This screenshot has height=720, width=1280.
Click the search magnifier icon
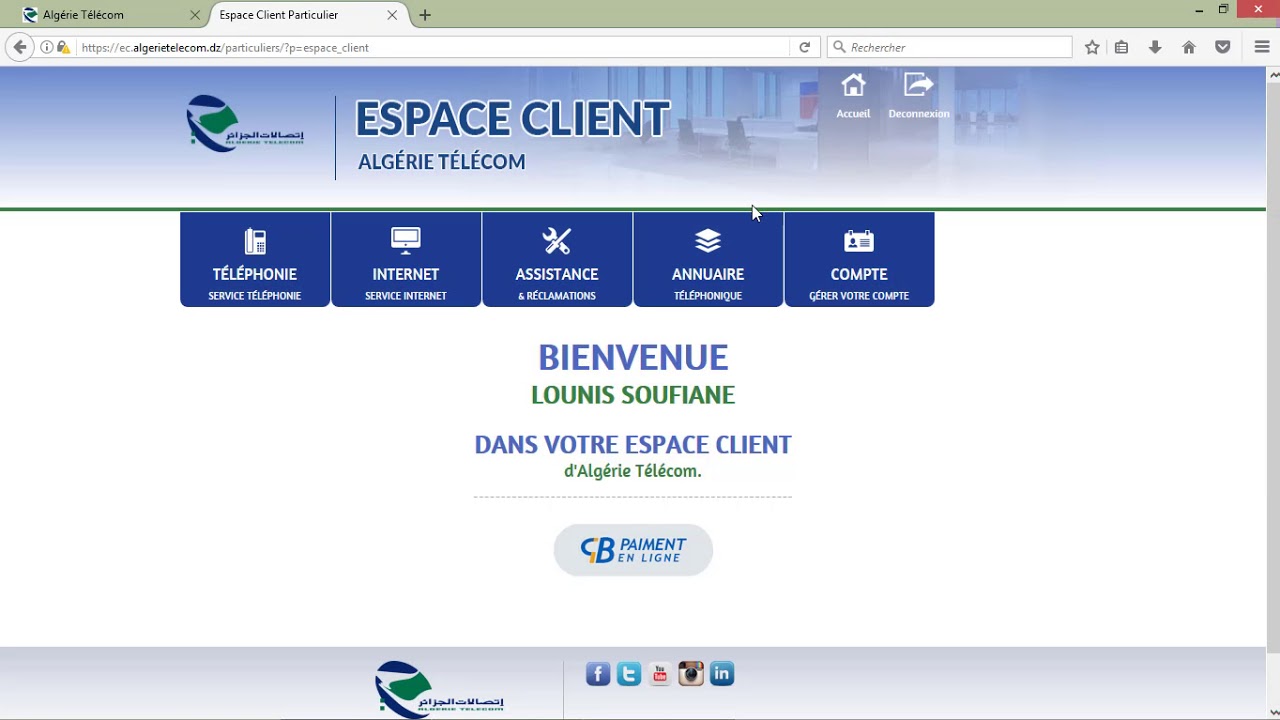(x=839, y=47)
